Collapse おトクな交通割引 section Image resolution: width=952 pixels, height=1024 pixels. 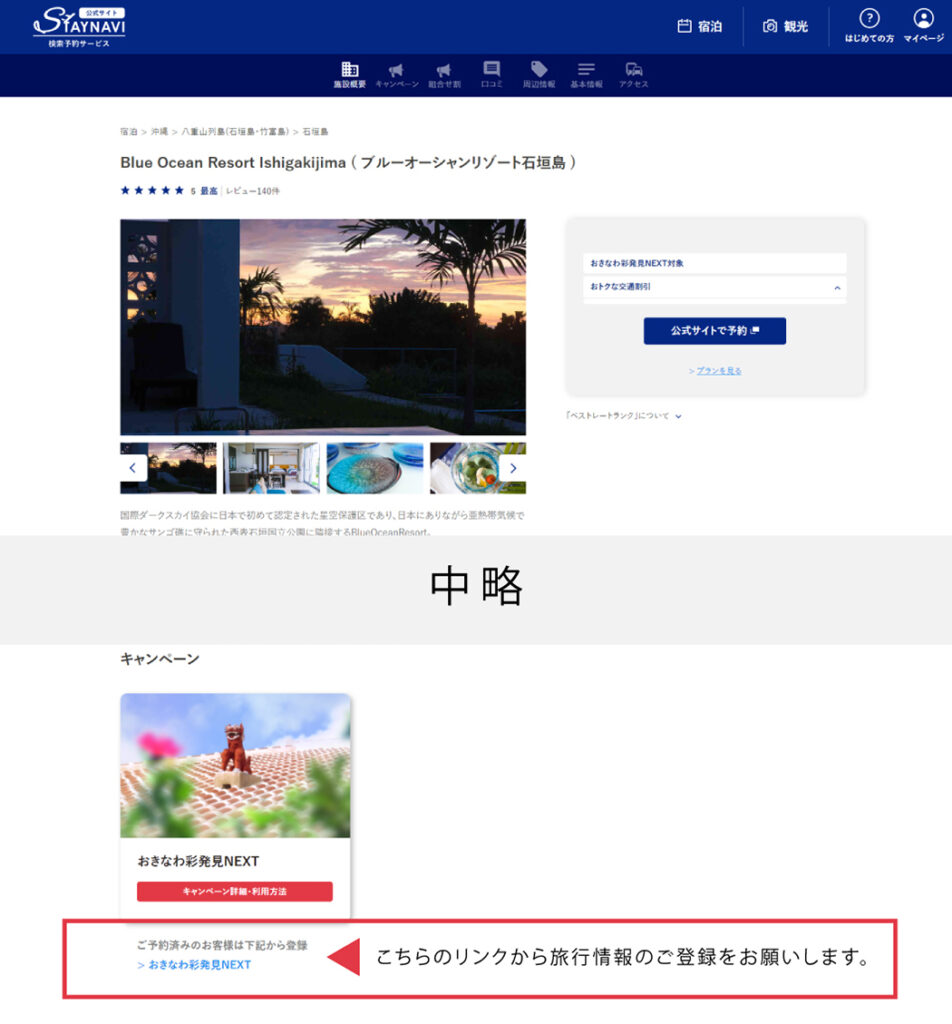coord(714,287)
